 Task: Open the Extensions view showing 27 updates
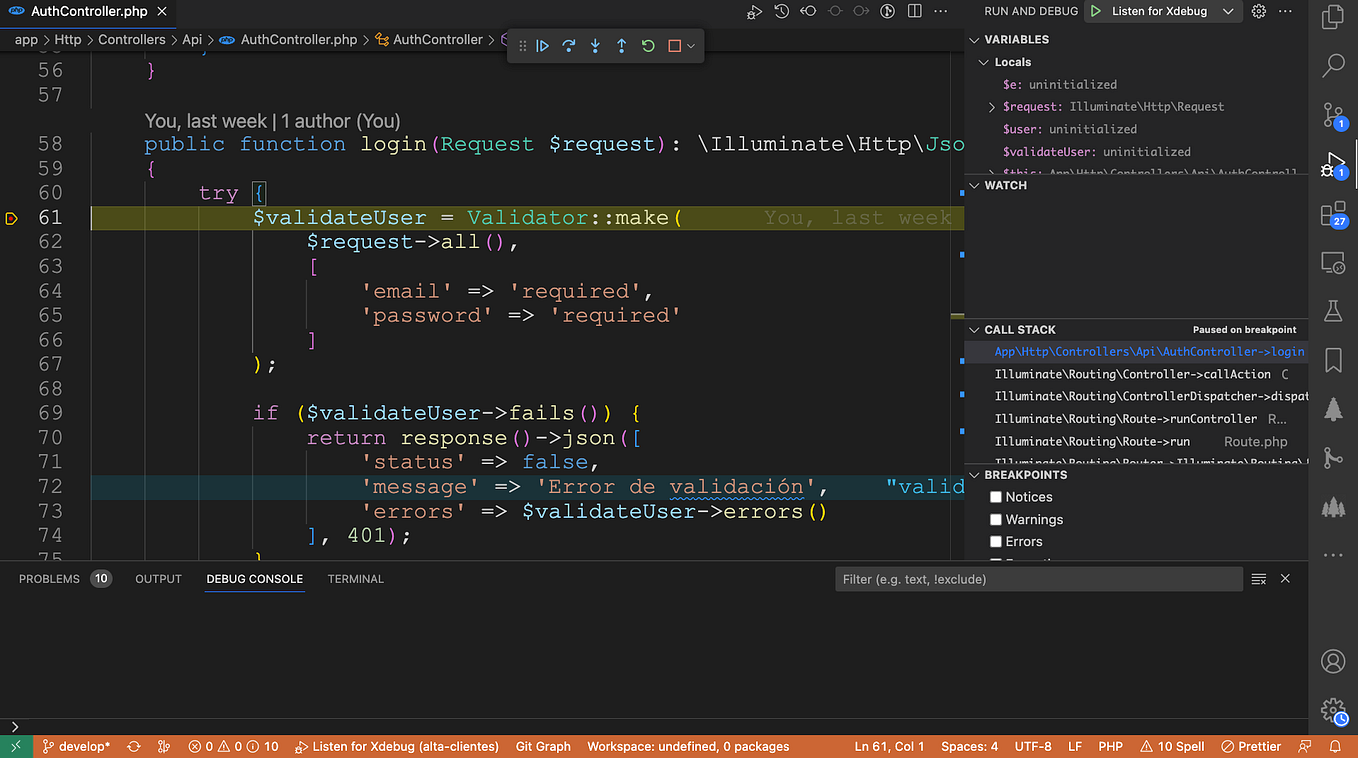[1333, 214]
